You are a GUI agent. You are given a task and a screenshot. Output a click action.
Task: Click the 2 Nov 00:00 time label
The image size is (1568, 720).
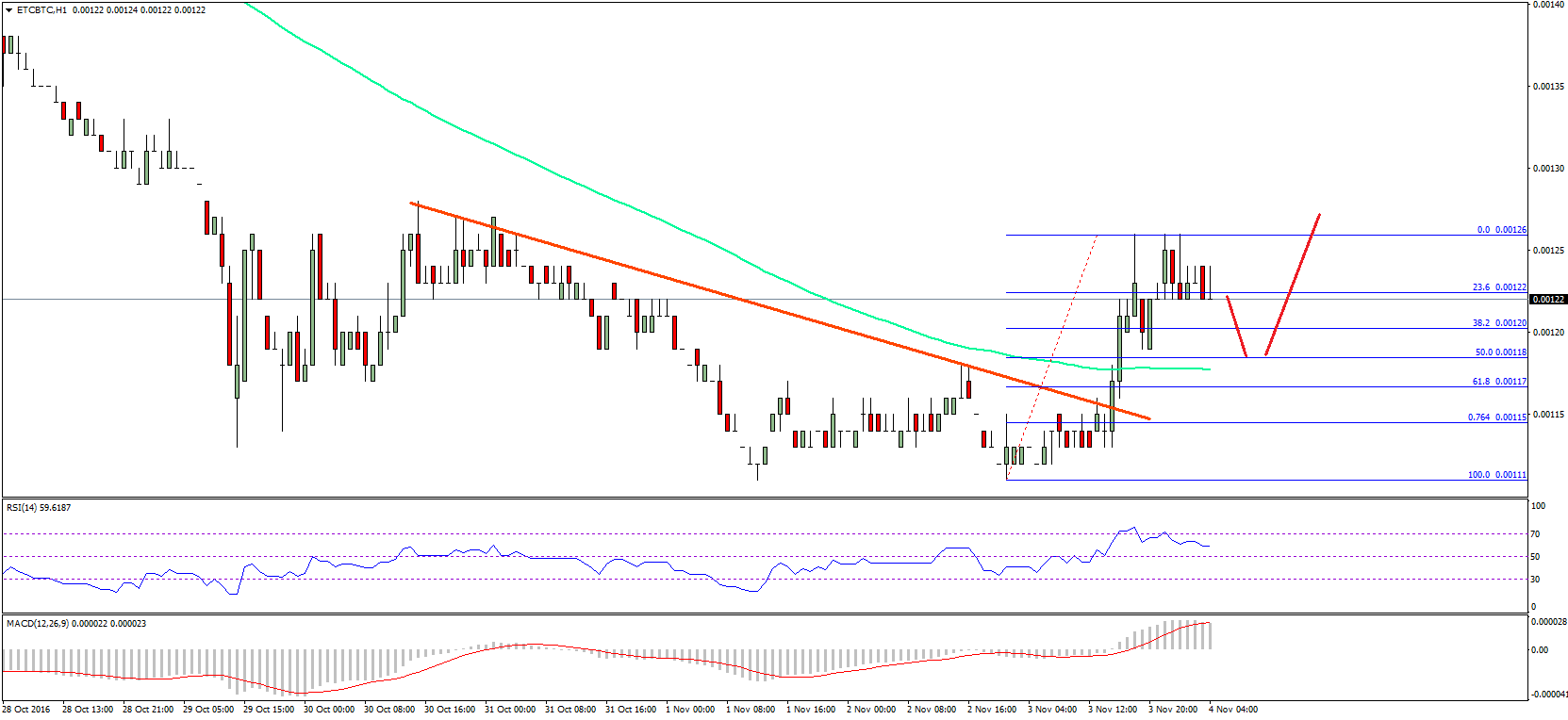tap(871, 709)
